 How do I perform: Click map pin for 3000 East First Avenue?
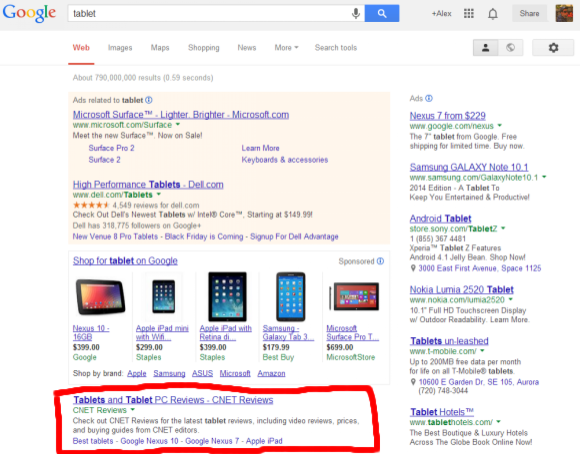coord(413,268)
